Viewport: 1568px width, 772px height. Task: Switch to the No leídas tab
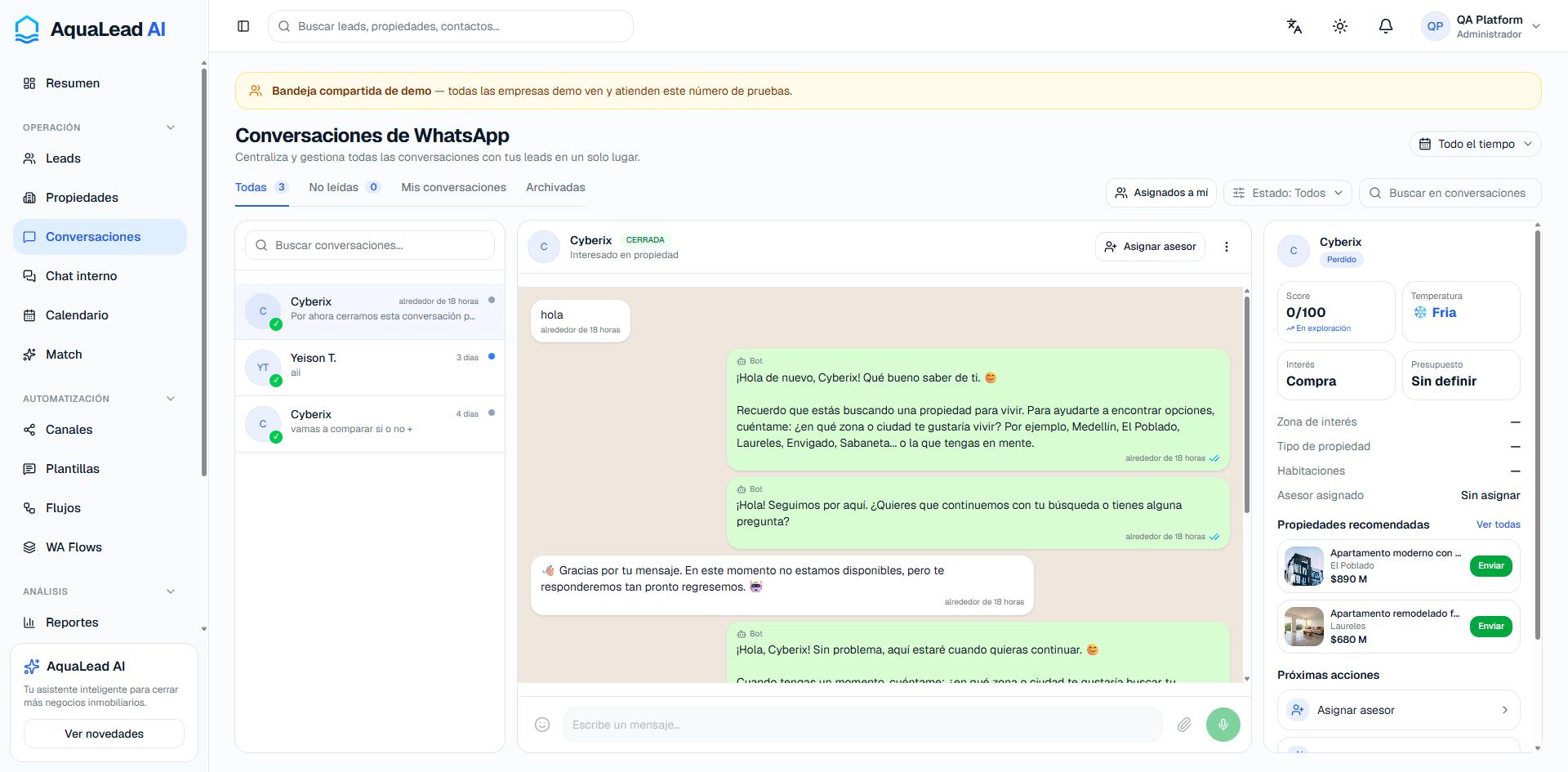point(345,188)
